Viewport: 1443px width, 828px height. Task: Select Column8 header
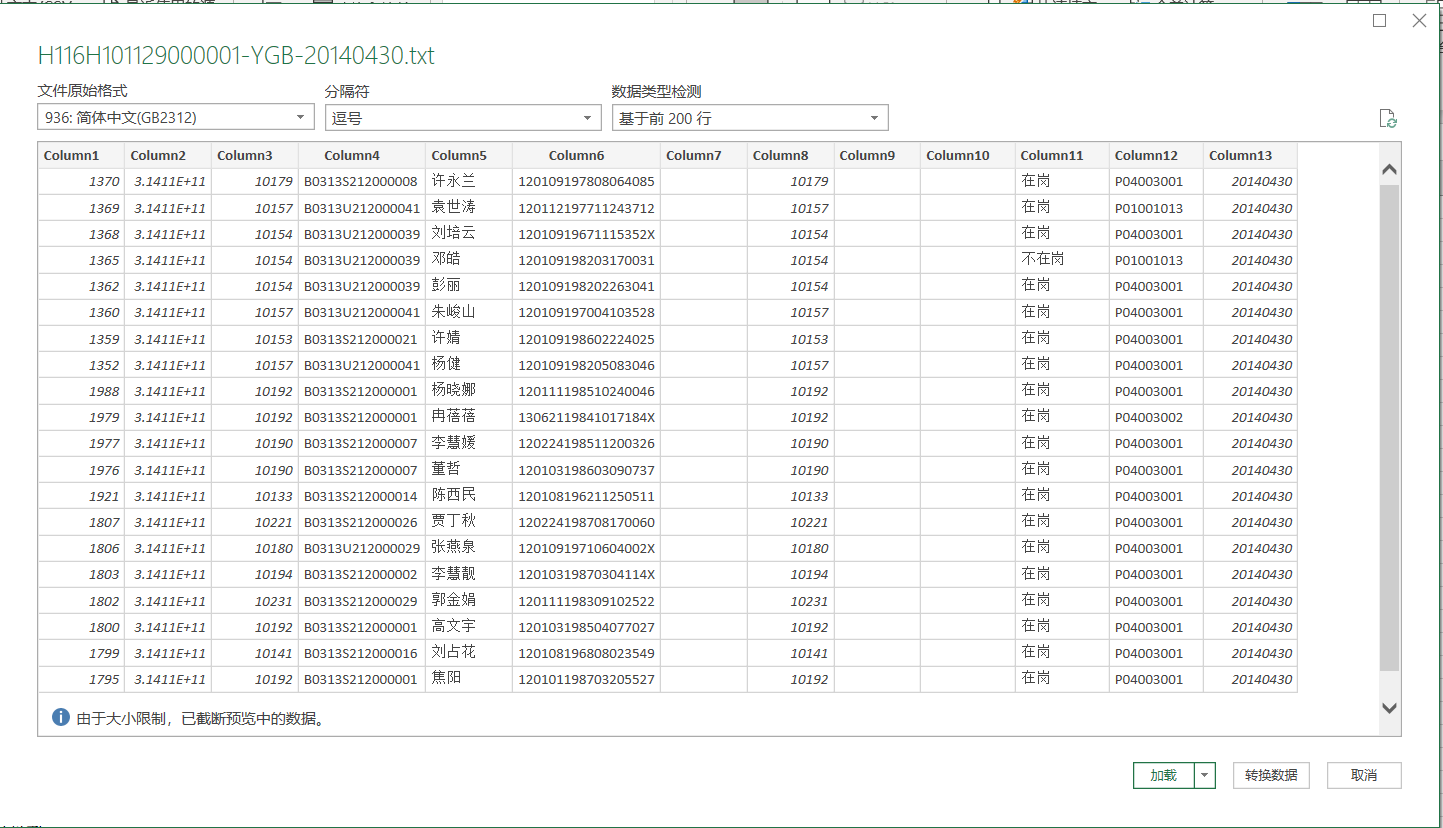(x=791, y=155)
